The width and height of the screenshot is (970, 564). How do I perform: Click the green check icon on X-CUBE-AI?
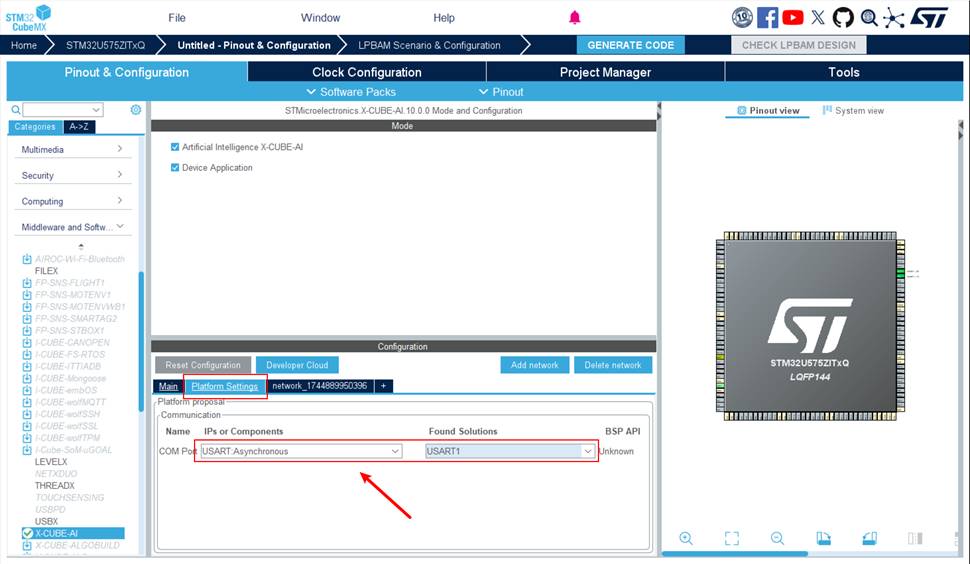(x=27, y=533)
